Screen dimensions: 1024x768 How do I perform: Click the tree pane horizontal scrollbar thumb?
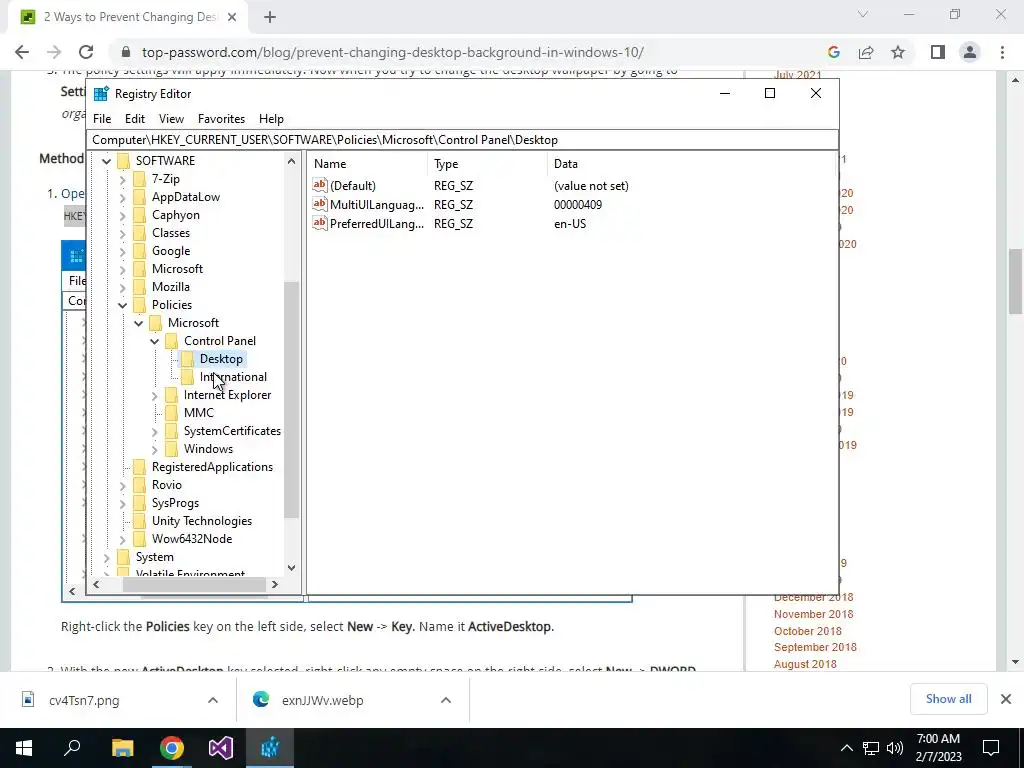coord(195,584)
